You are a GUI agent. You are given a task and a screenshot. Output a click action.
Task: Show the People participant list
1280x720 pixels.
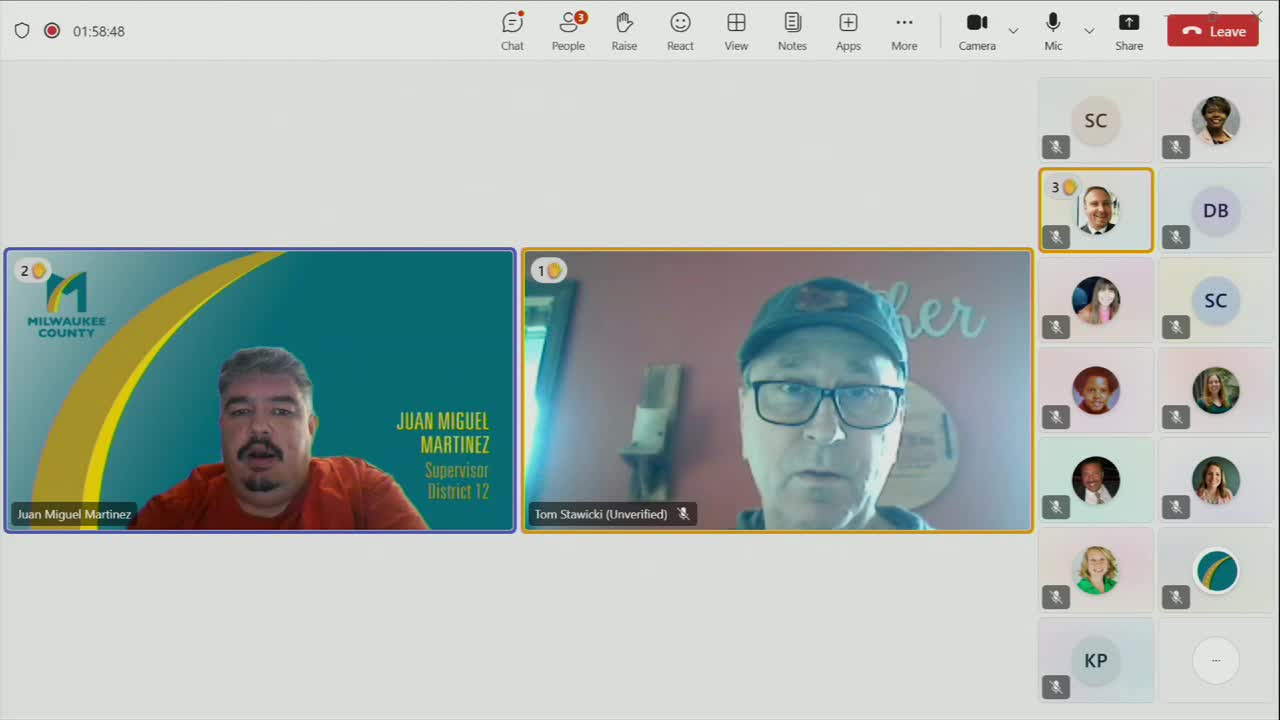pyautogui.click(x=568, y=31)
